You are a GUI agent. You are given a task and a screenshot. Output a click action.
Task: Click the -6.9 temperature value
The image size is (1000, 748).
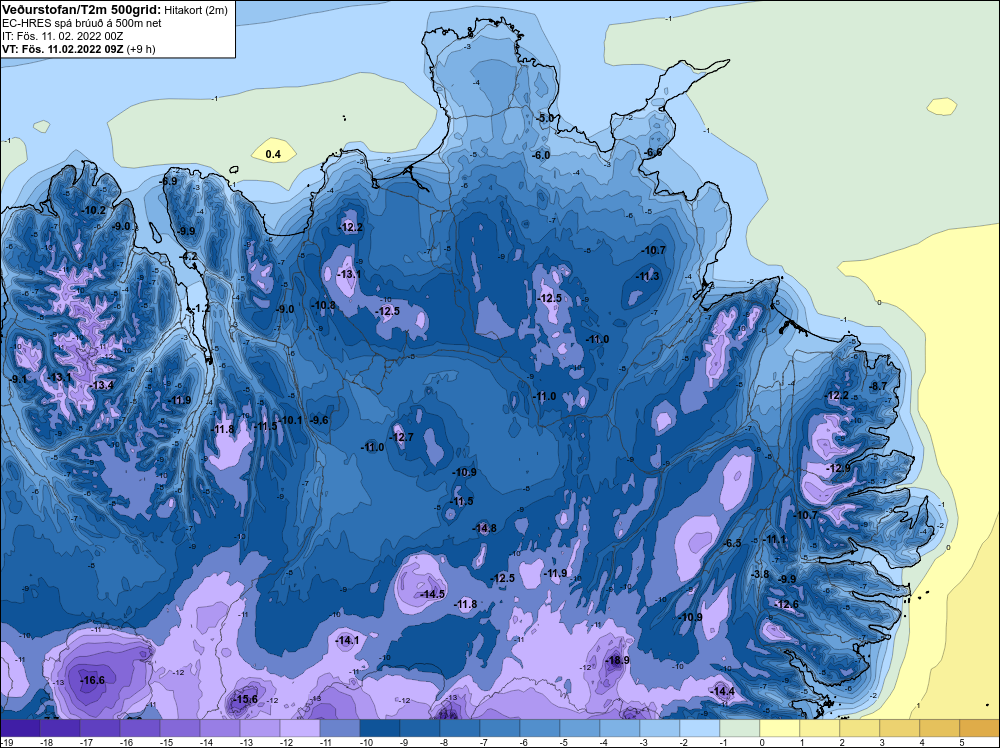coord(168,181)
